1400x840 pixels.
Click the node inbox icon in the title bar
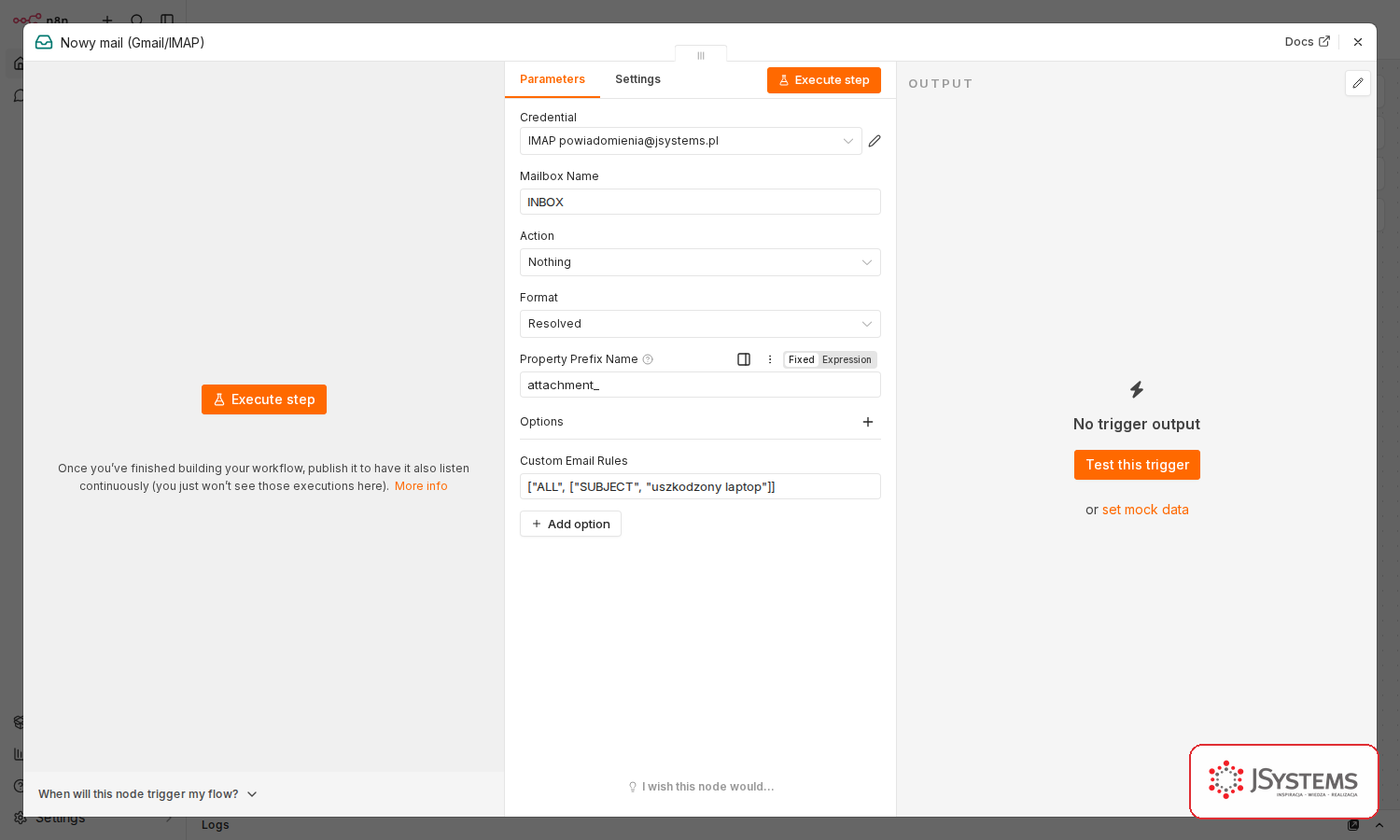pos(44,42)
